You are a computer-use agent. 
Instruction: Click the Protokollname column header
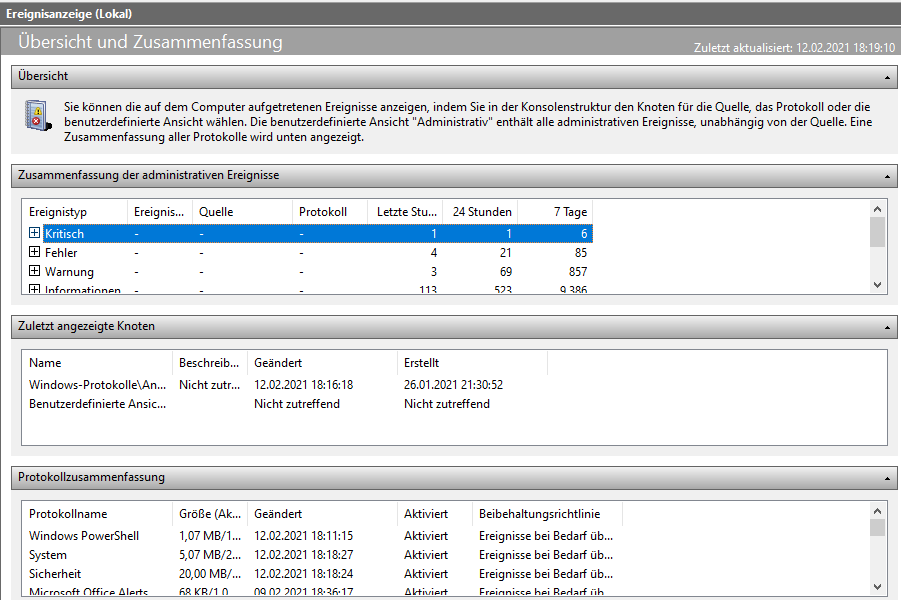[97, 514]
